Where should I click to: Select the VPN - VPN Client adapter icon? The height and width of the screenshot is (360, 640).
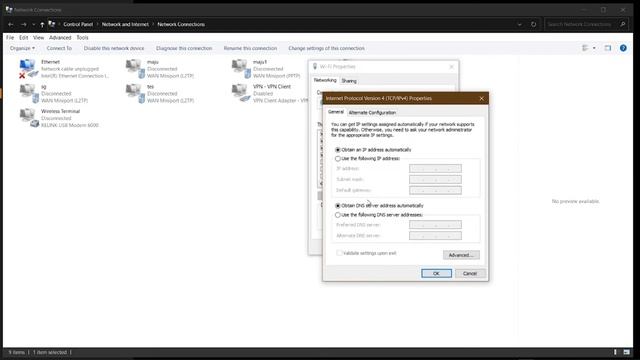tap(241, 93)
